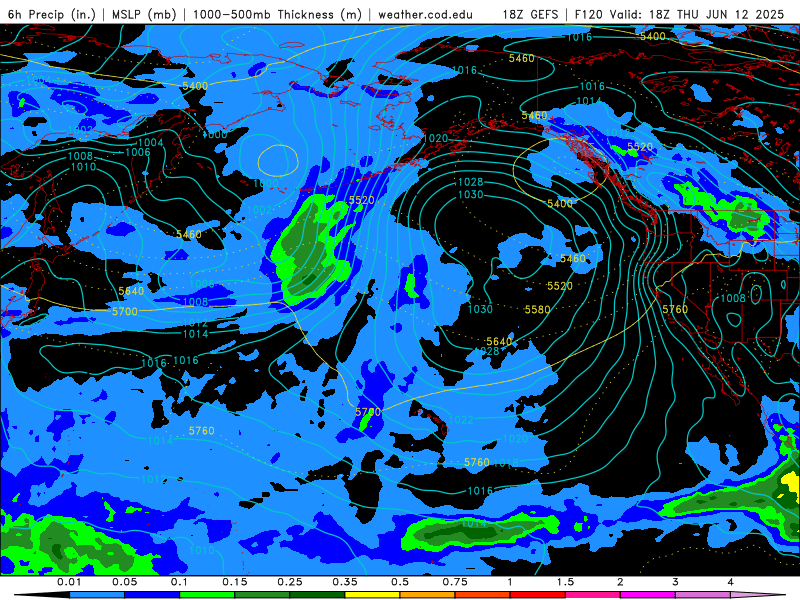The image size is (800, 600).
Task: Click the '0.35' legend value
Action: point(345,582)
